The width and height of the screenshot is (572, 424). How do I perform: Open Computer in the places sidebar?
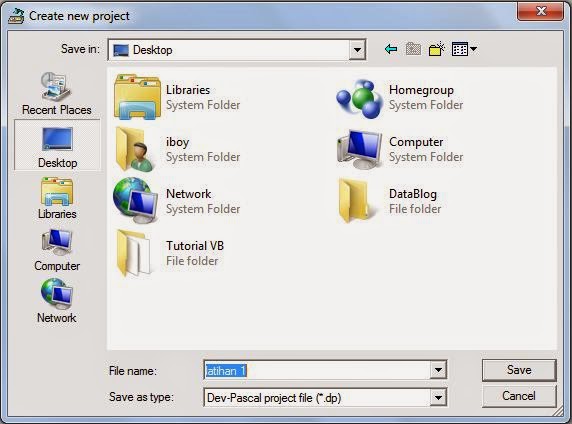(57, 250)
